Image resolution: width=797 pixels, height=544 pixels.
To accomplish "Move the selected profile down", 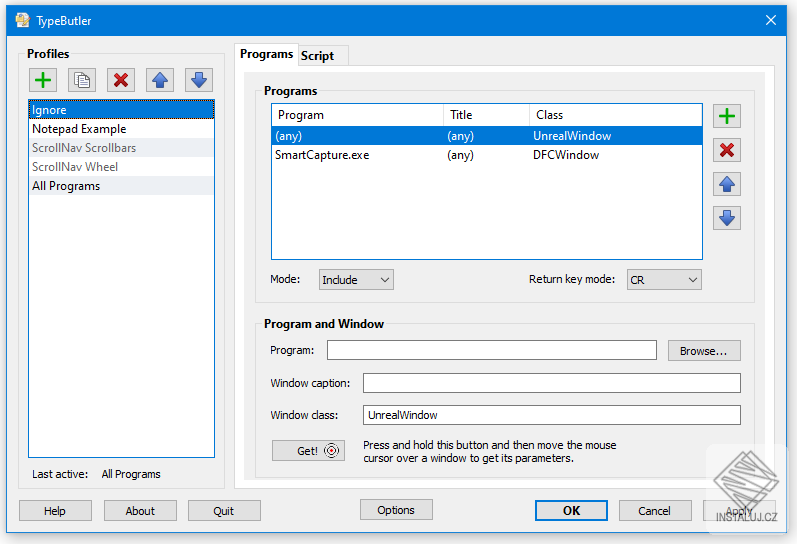I will 199,80.
